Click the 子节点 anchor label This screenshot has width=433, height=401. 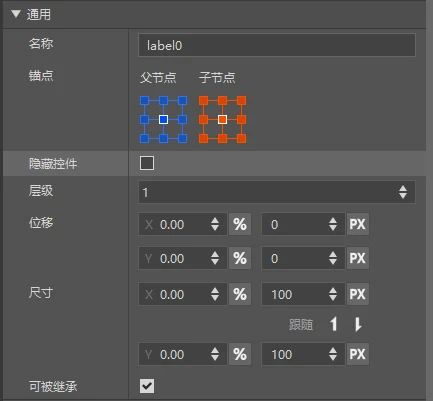(217, 78)
